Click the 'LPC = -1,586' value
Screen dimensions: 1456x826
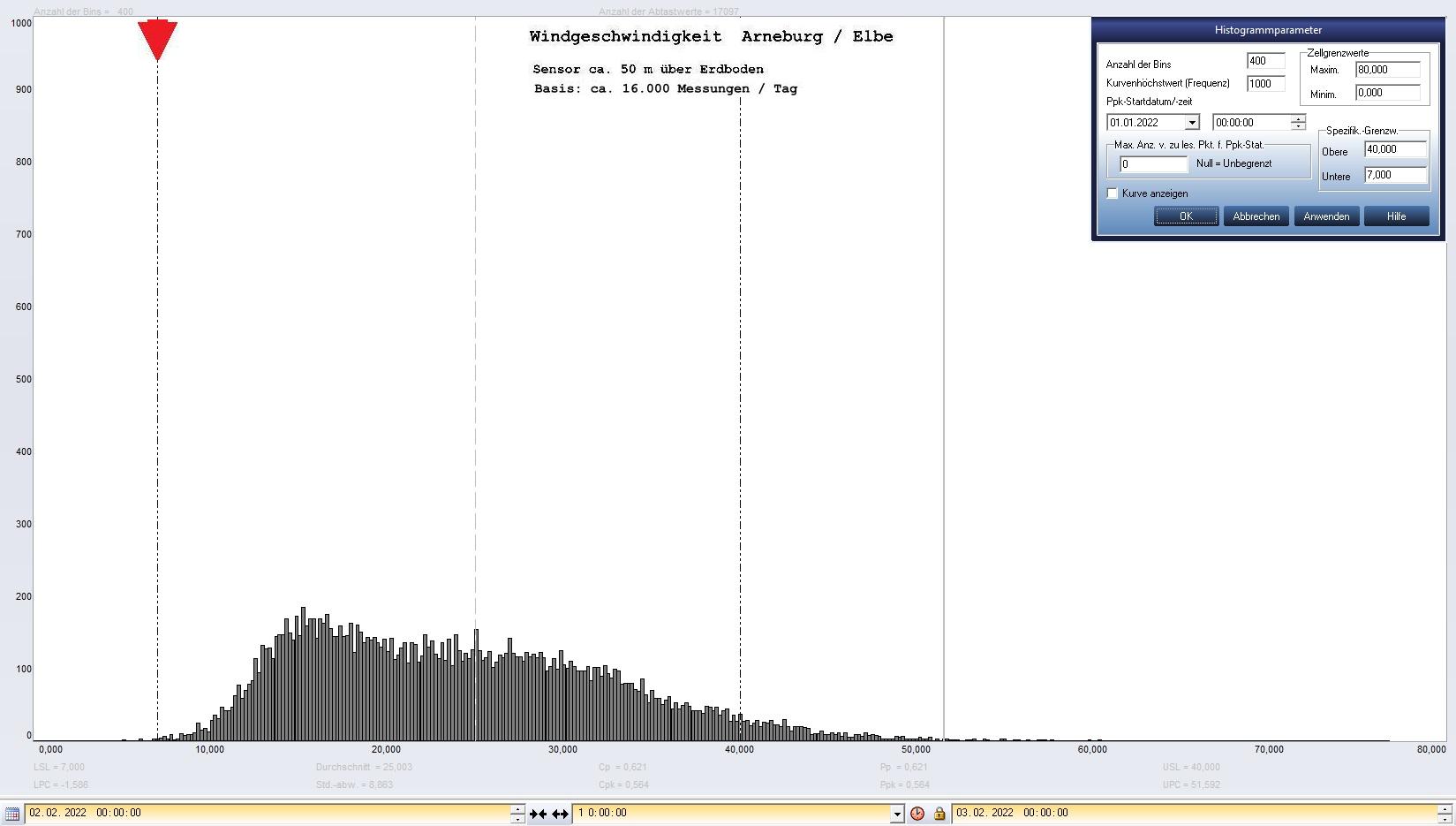[x=61, y=784]
